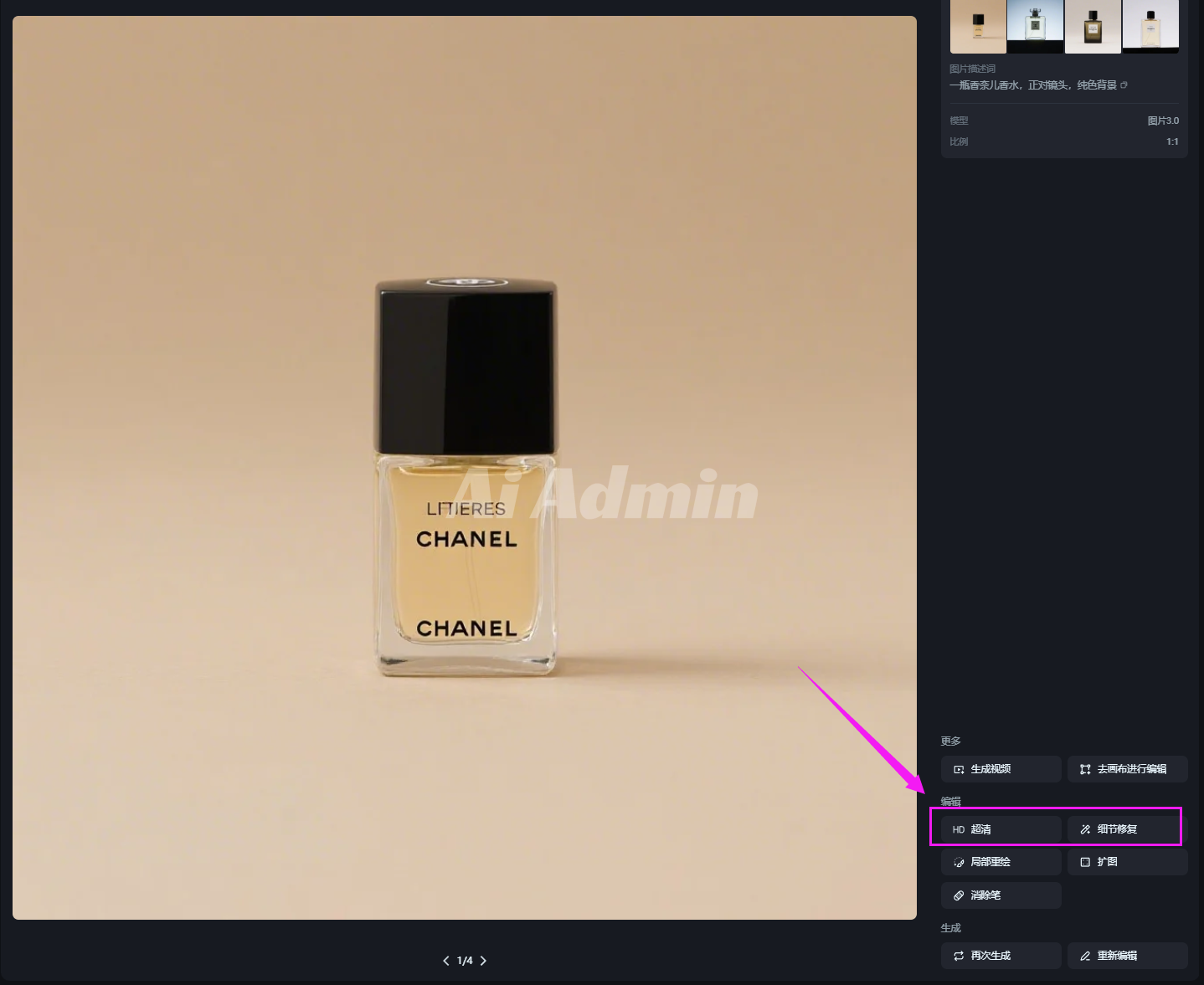Viewport: 1204px width, 985px height.
Task: Click 再次生成 to regenerate
Action: tap(1001, 956)
